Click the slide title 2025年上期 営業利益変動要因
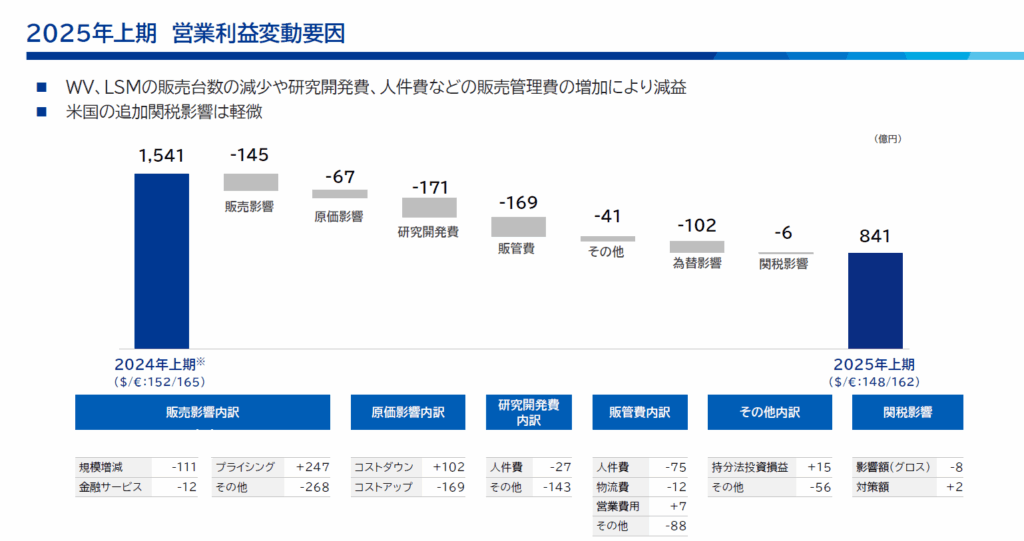 click(x=185, y=33)
